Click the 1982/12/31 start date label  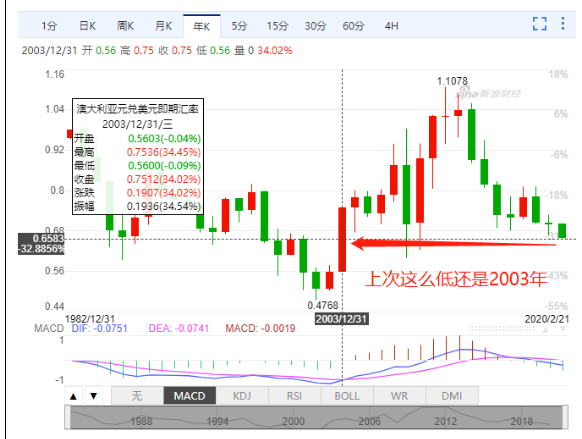[90, 319]
